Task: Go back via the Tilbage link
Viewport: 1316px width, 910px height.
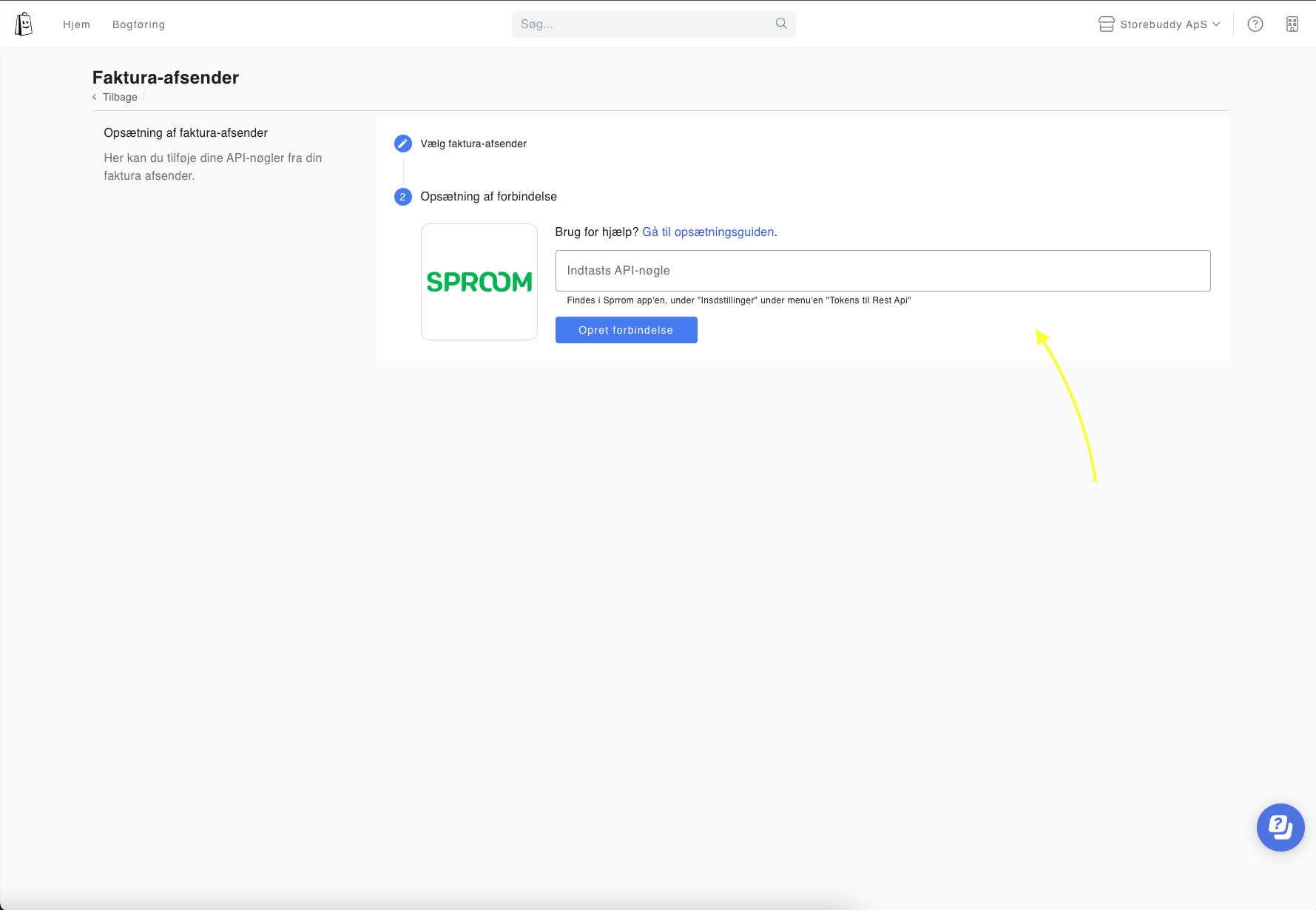Action: [115, 97]
